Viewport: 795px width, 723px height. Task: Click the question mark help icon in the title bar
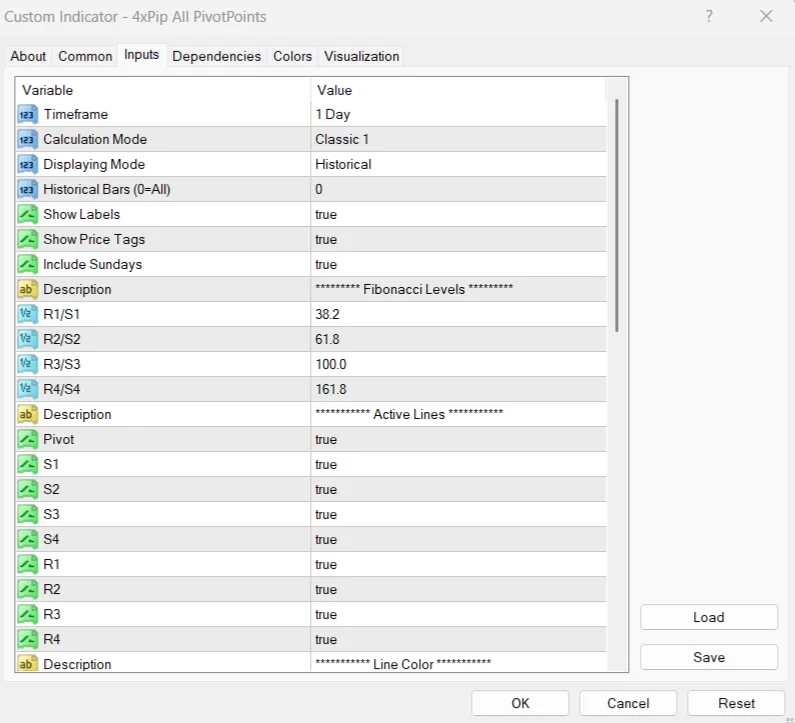[x=709, y=16]
